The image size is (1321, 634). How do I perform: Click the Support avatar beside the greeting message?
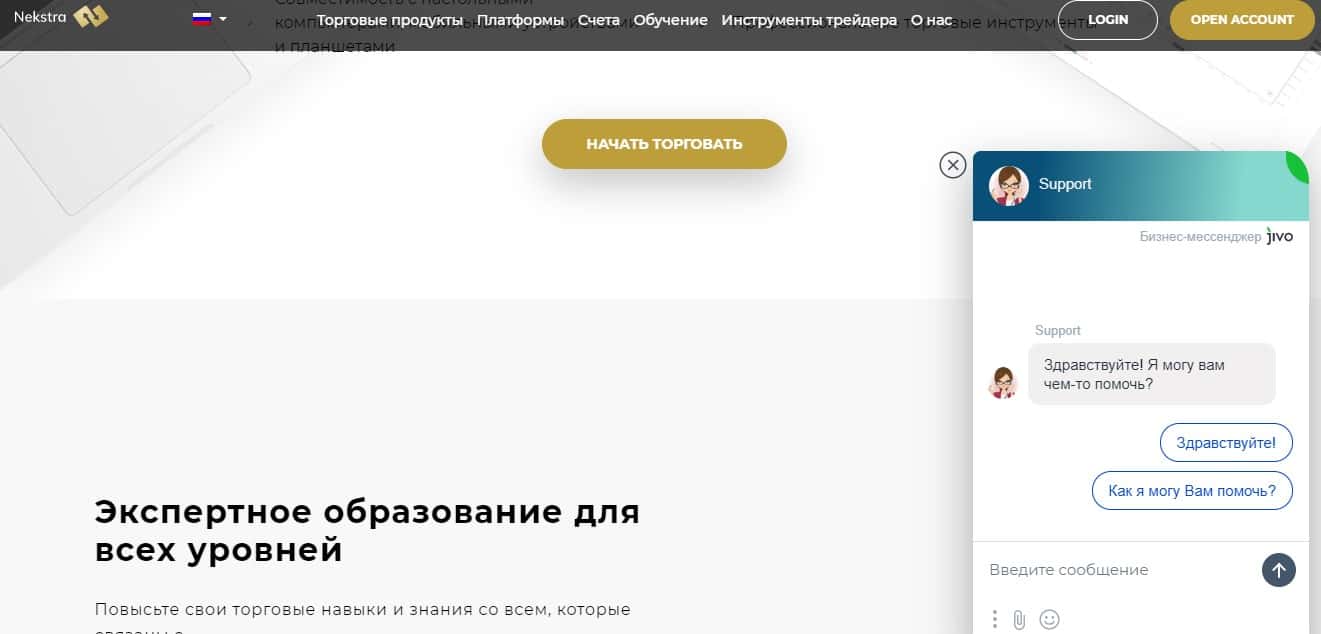click(x=1003, y=382)
